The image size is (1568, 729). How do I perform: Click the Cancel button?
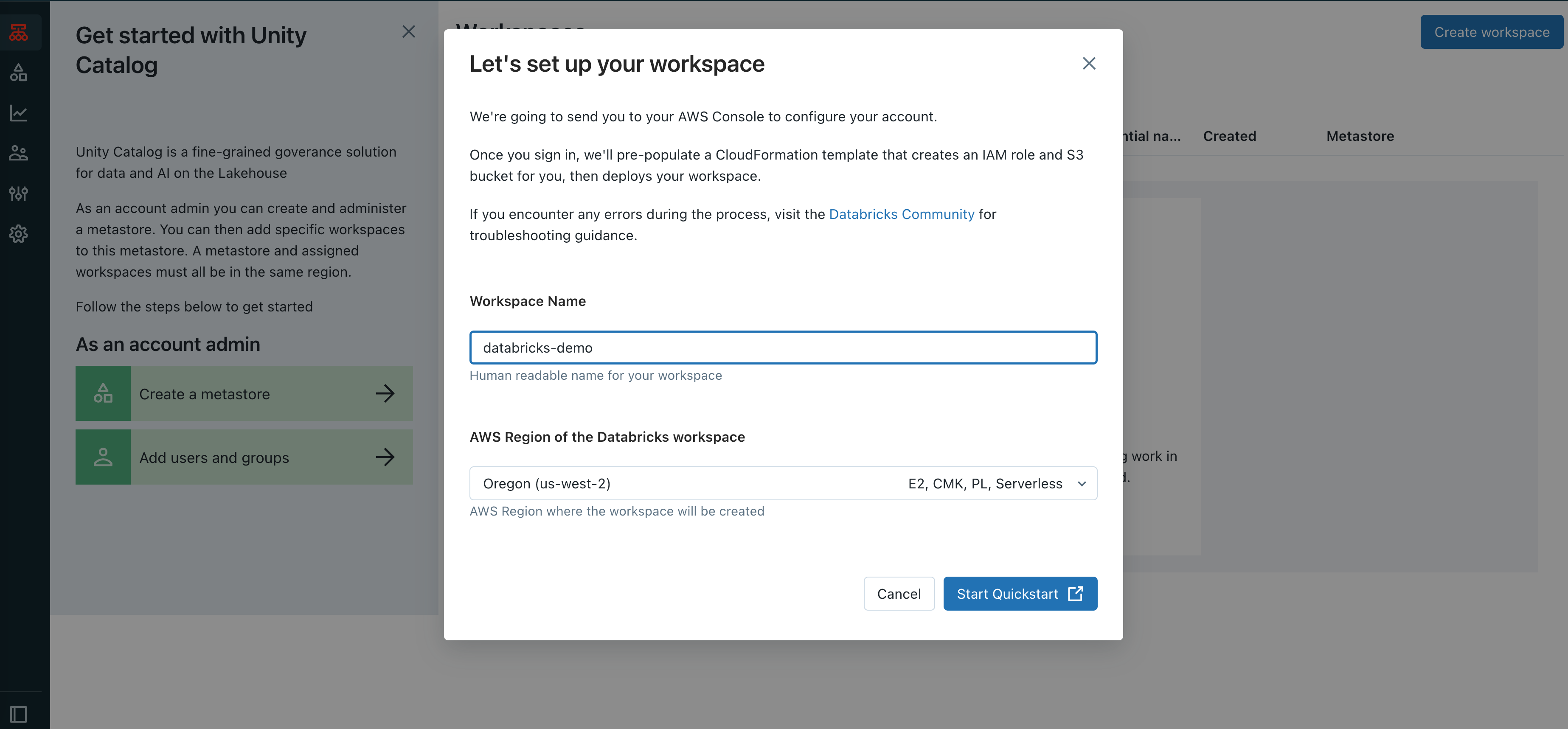coord(899,593)
